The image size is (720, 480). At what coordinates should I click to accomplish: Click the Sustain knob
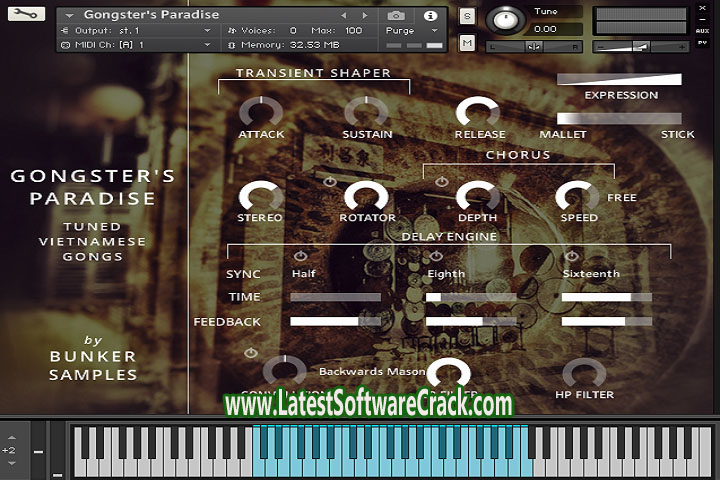click(366, 111)
